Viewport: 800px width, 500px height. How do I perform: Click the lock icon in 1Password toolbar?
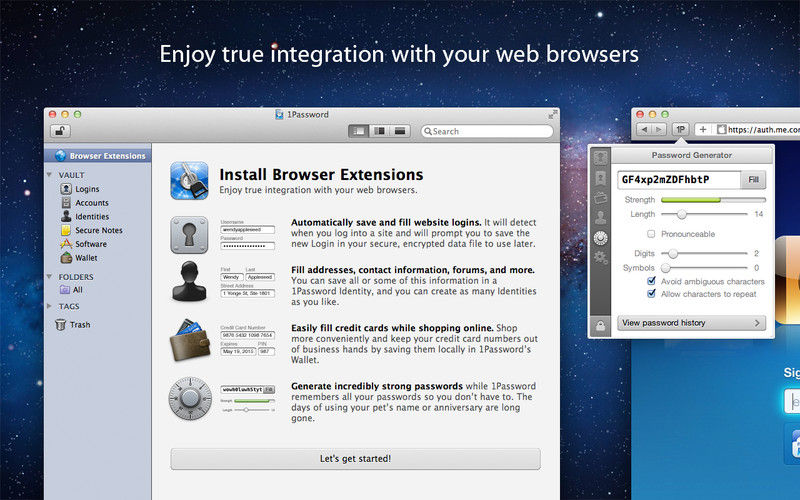[60, 131]
